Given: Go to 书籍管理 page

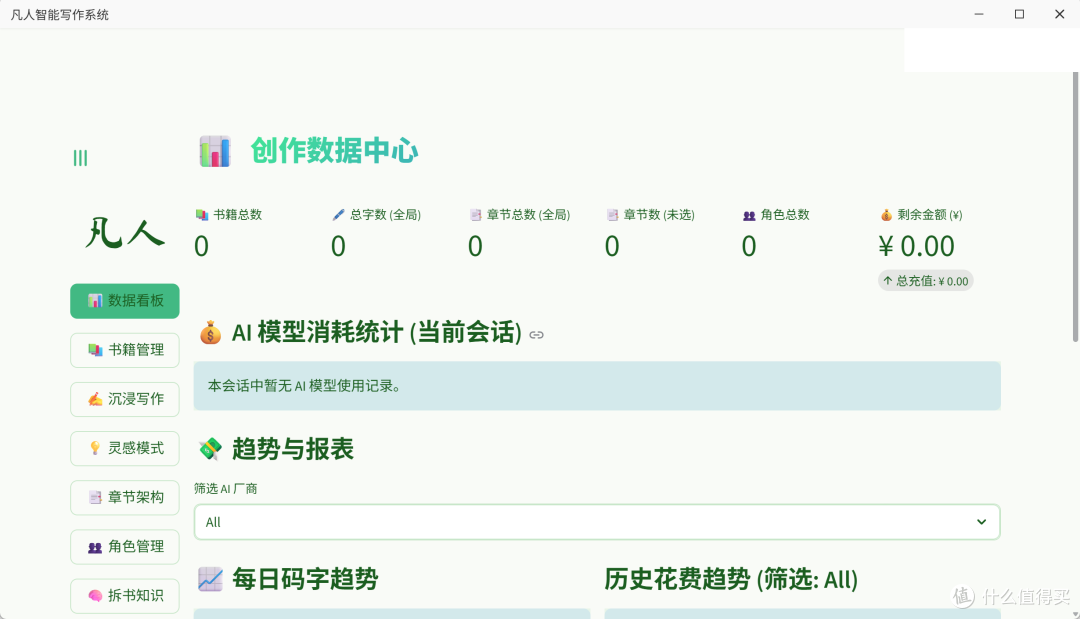Looking at the screenshot, I should [x=125, y=350].
